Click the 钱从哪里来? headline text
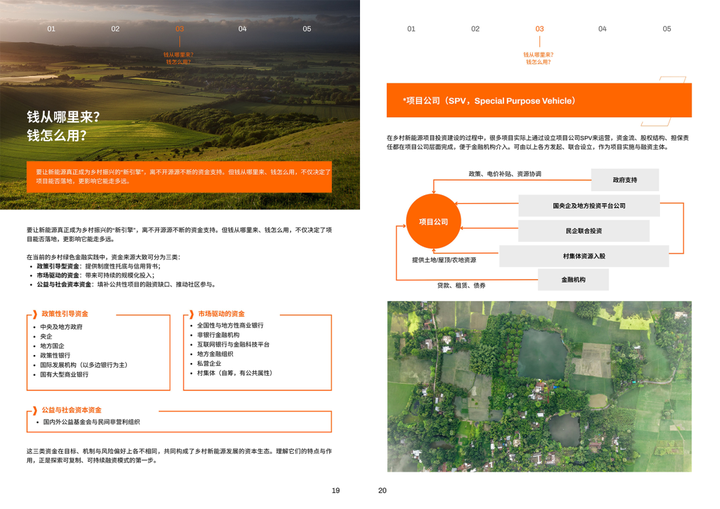720x509 pixels. coord(63,117)
